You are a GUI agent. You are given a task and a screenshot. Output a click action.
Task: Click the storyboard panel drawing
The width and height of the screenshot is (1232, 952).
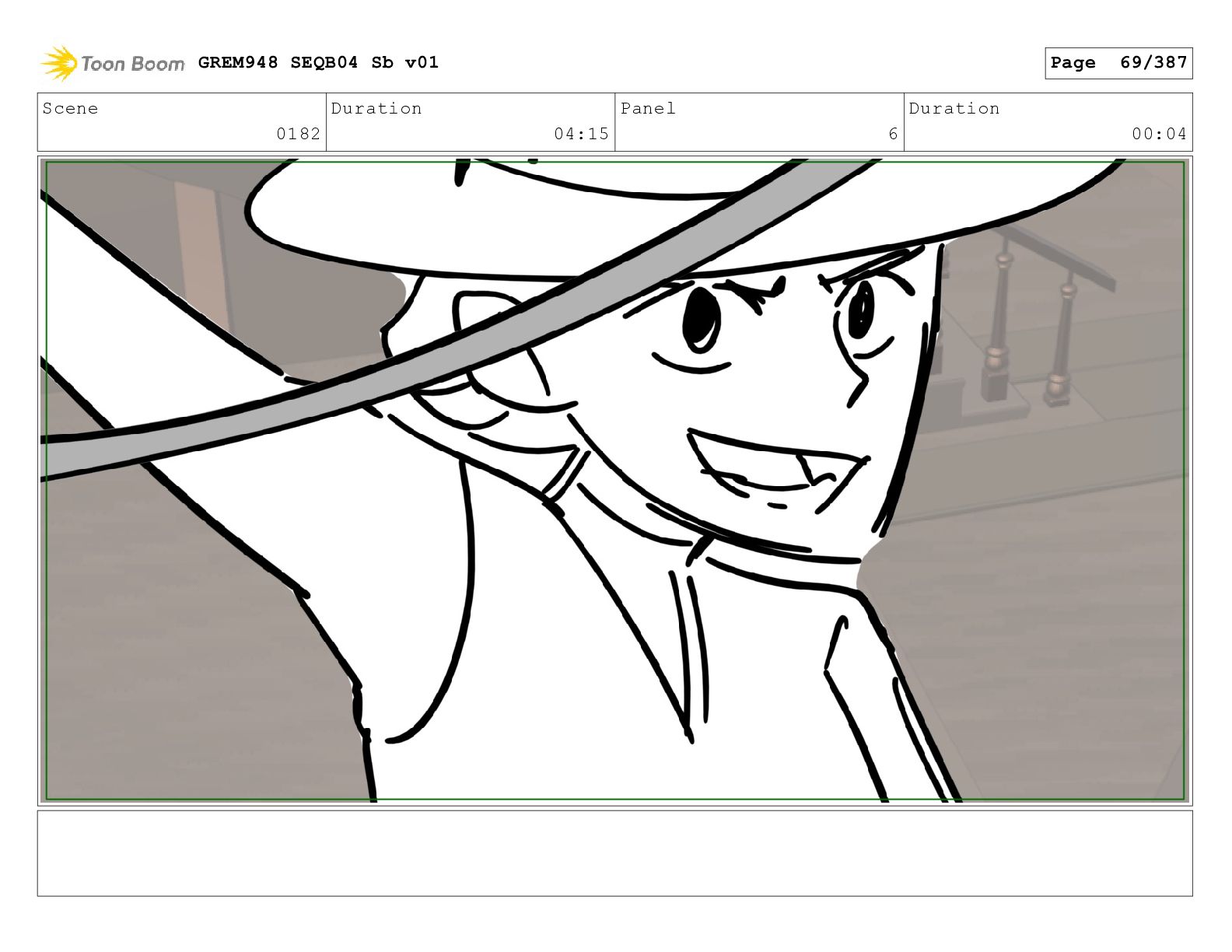pyautogui.click(x=614, y=480)
